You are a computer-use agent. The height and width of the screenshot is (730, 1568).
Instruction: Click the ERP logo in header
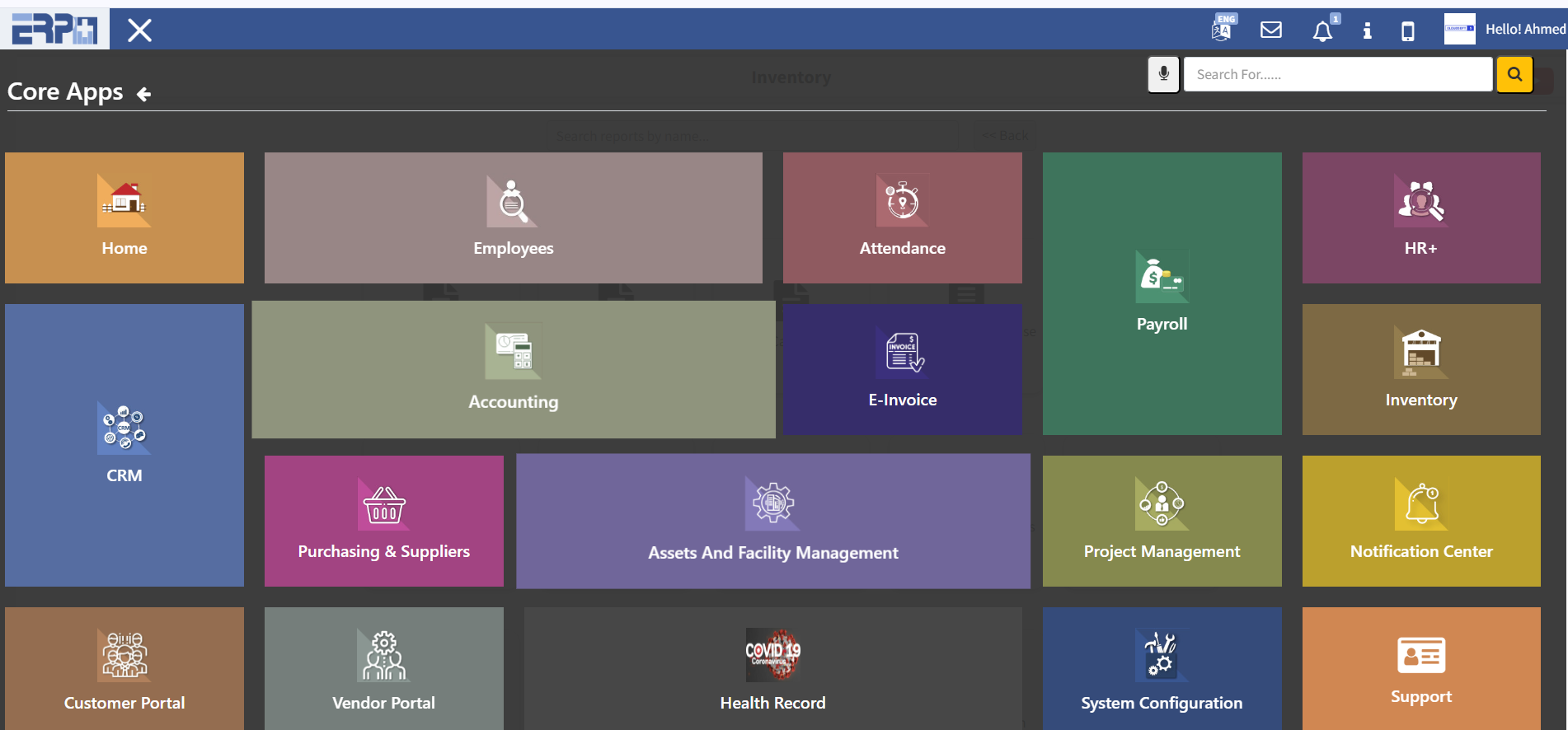click(x=54, y=30)
